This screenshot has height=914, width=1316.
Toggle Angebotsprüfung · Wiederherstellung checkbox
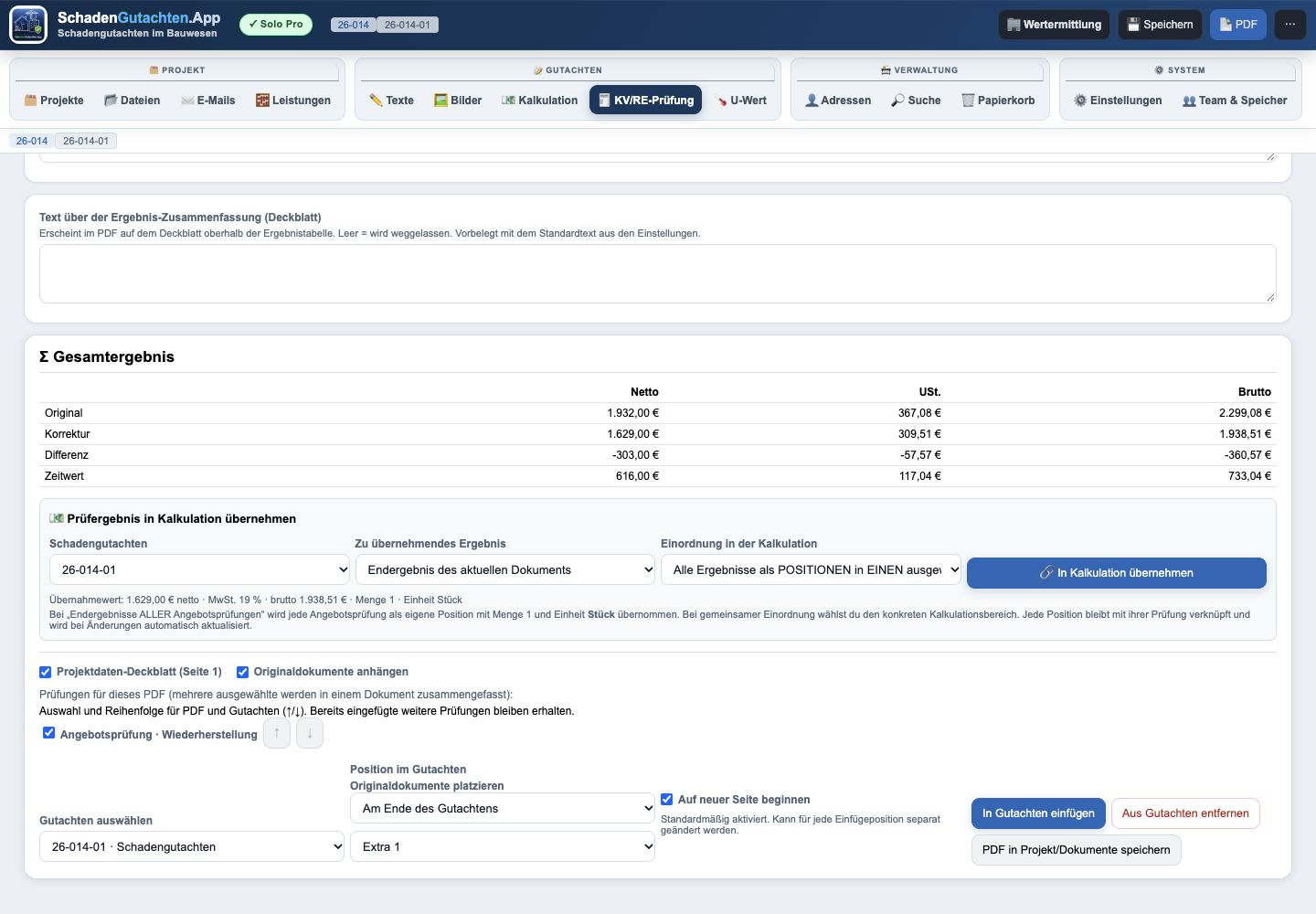click(x=49, y=733)
